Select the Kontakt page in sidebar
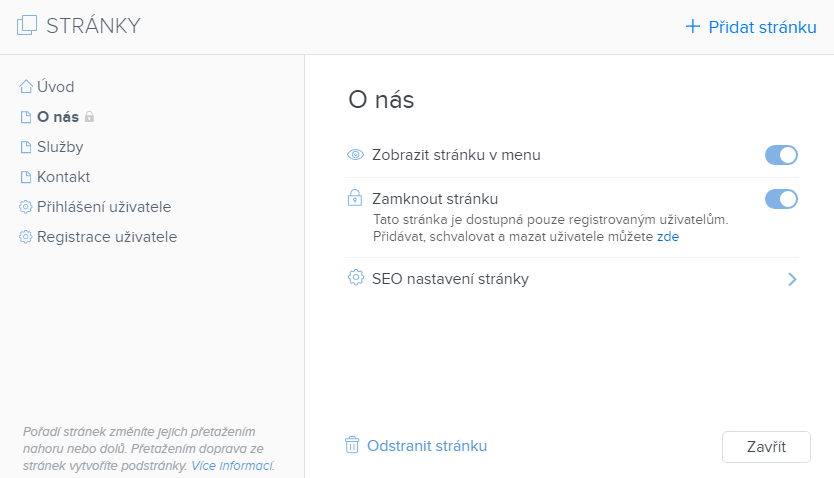 [x=63, y=177]
